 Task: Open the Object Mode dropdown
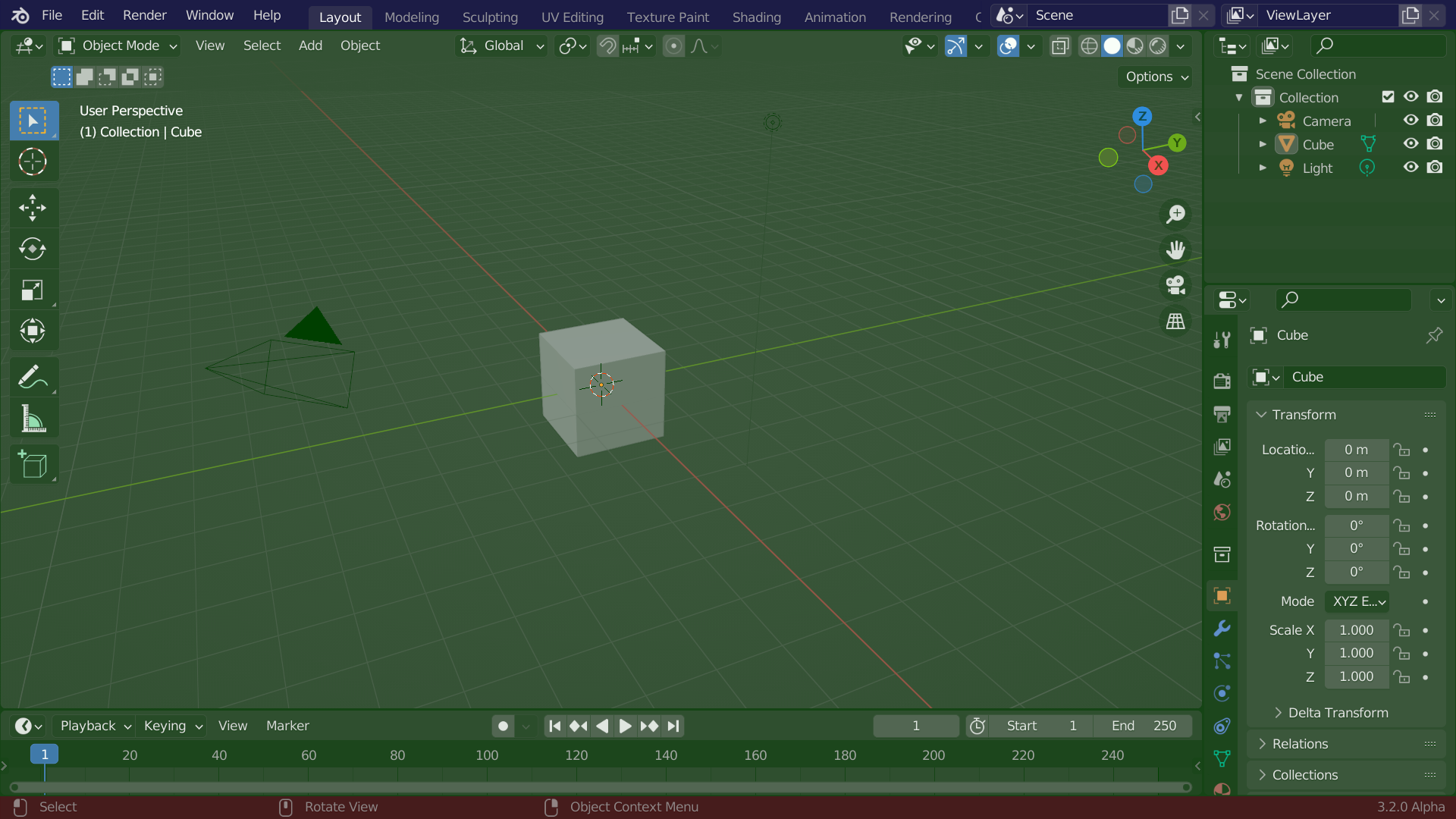[120, 46]
